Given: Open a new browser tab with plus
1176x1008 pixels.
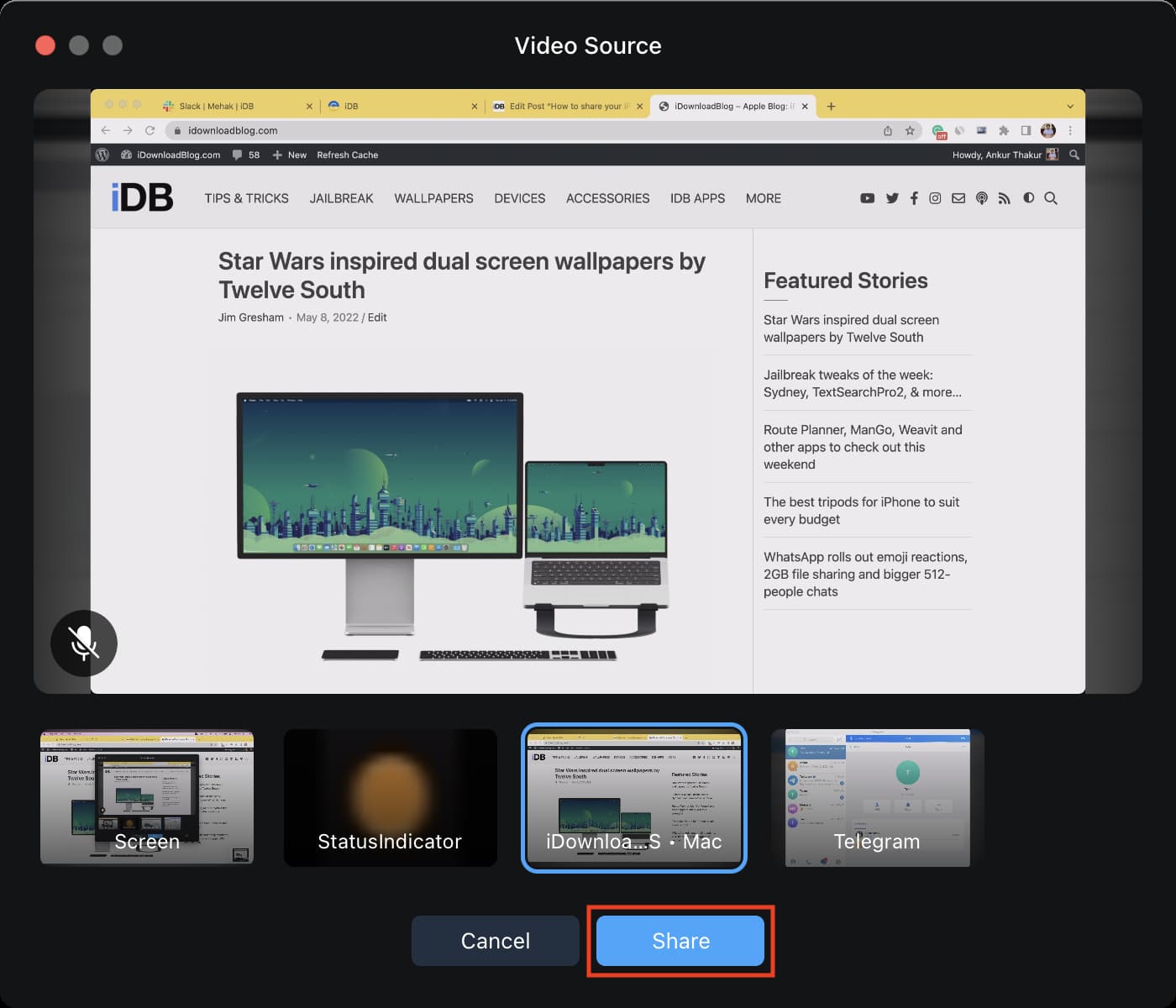Looking at the screenshot, I should tap(831, 106).
